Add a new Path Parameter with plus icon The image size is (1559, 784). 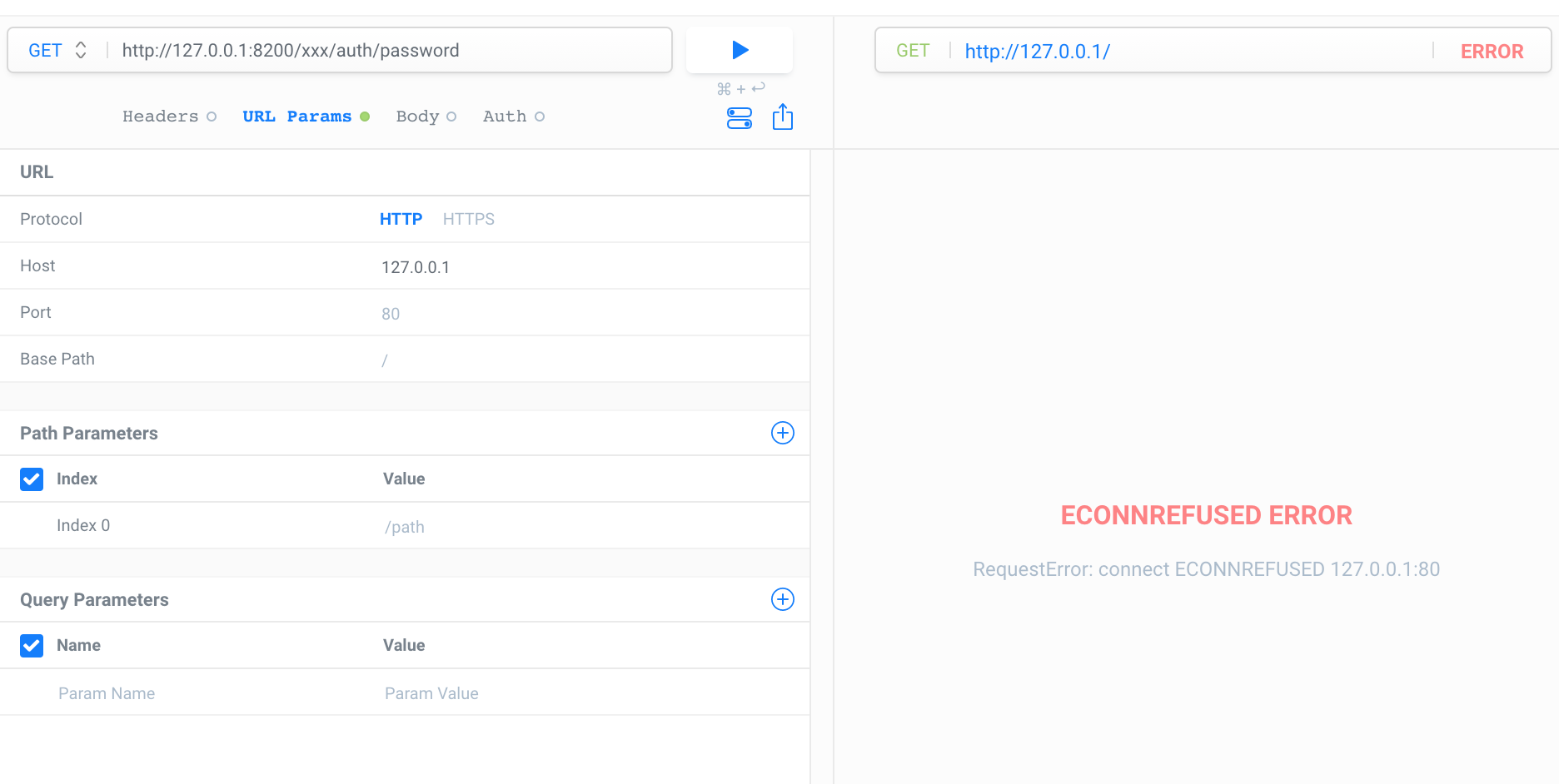[782, 433]
